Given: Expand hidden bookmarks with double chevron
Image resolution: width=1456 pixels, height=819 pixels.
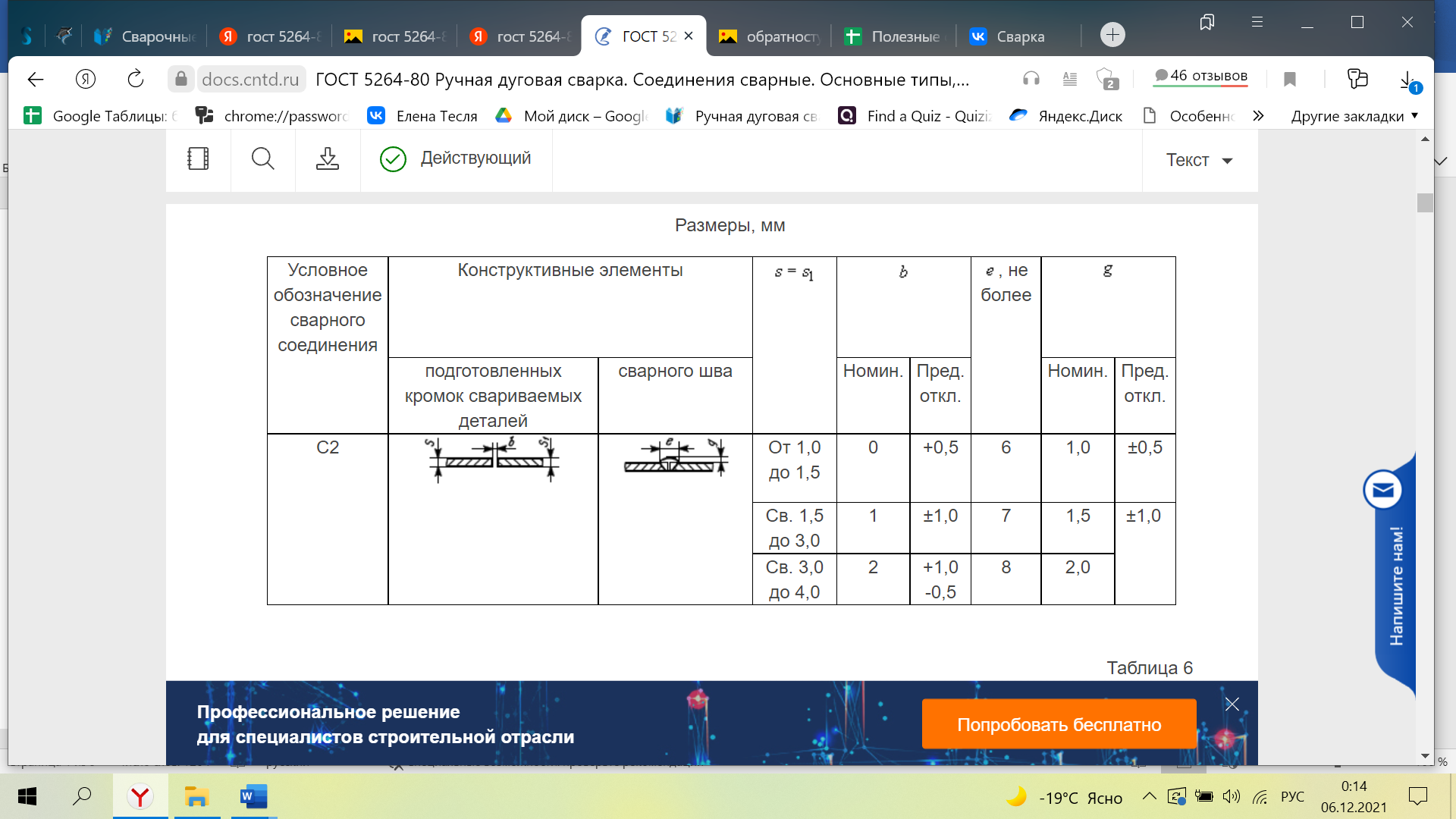Looking at the screenshot, I should [1259, 116].
